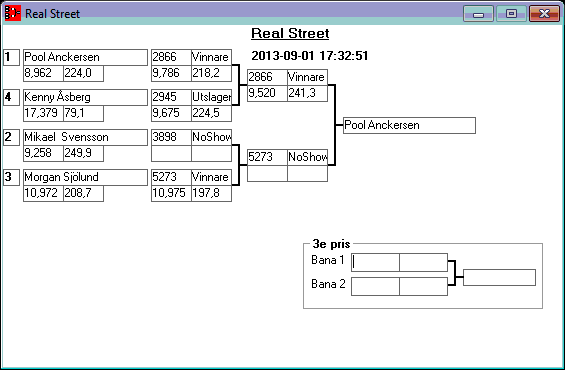
Task: Click the NoShow cell beside final 5273
Action: (x=307, y=157)
